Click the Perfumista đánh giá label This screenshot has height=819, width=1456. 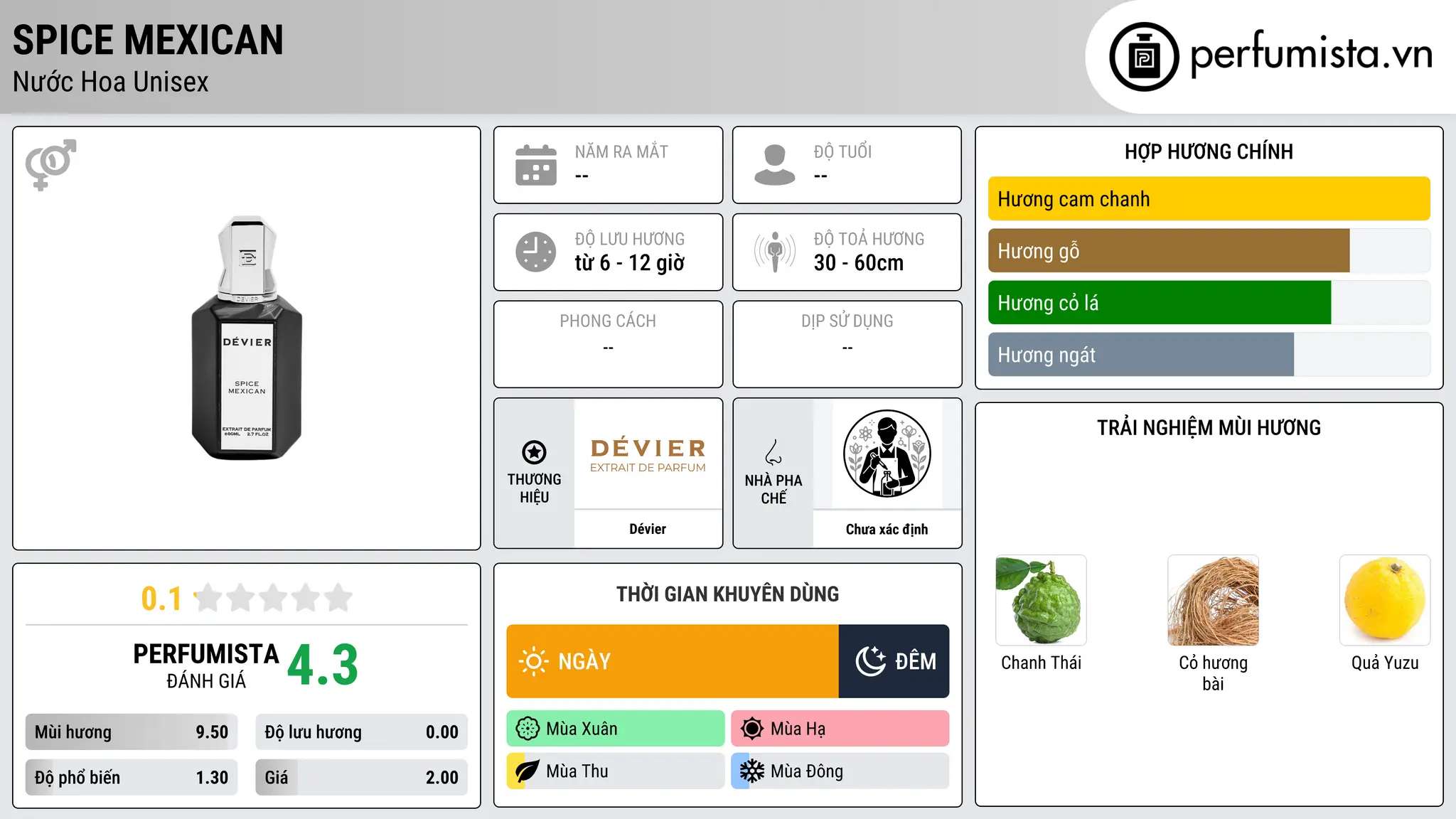(x=206, y=666)
